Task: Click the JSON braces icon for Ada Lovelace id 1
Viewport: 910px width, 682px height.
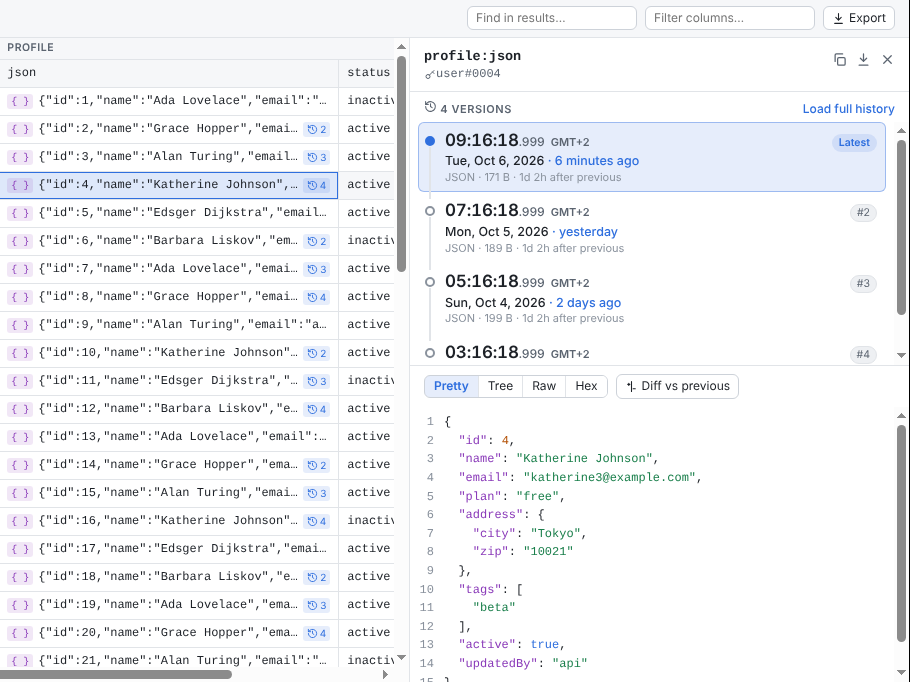Action: (20, 101)
